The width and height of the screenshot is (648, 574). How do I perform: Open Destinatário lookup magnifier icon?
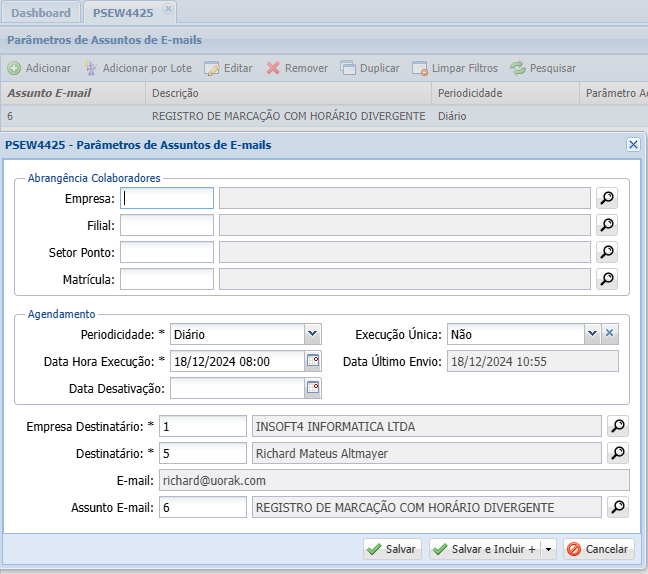(x=618, y=453)
